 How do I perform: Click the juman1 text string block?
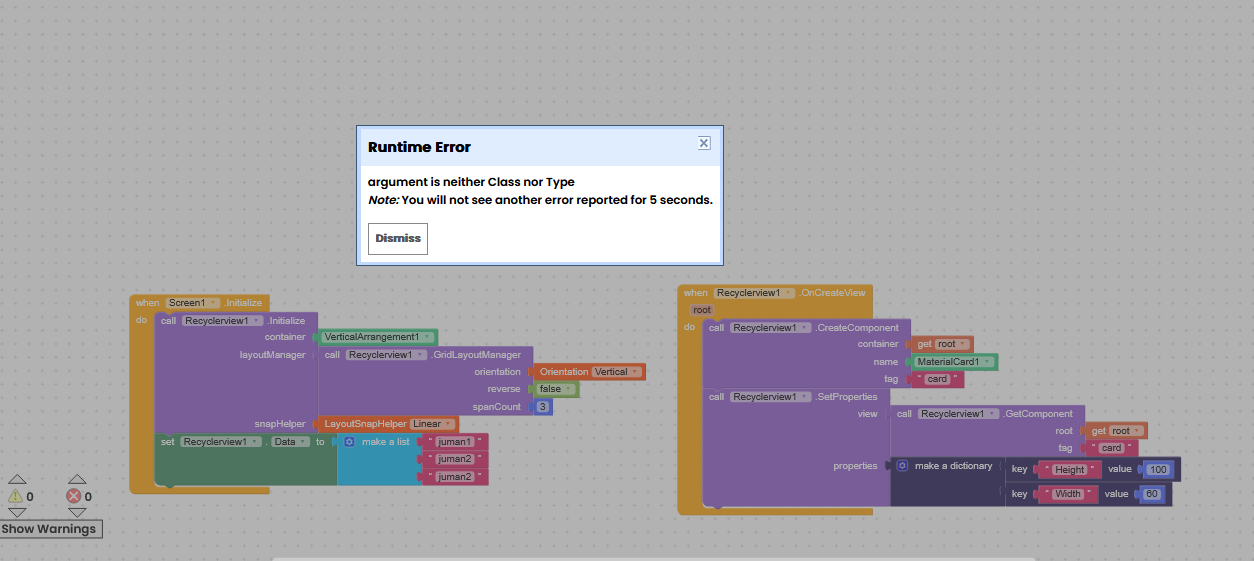(454, 441)
